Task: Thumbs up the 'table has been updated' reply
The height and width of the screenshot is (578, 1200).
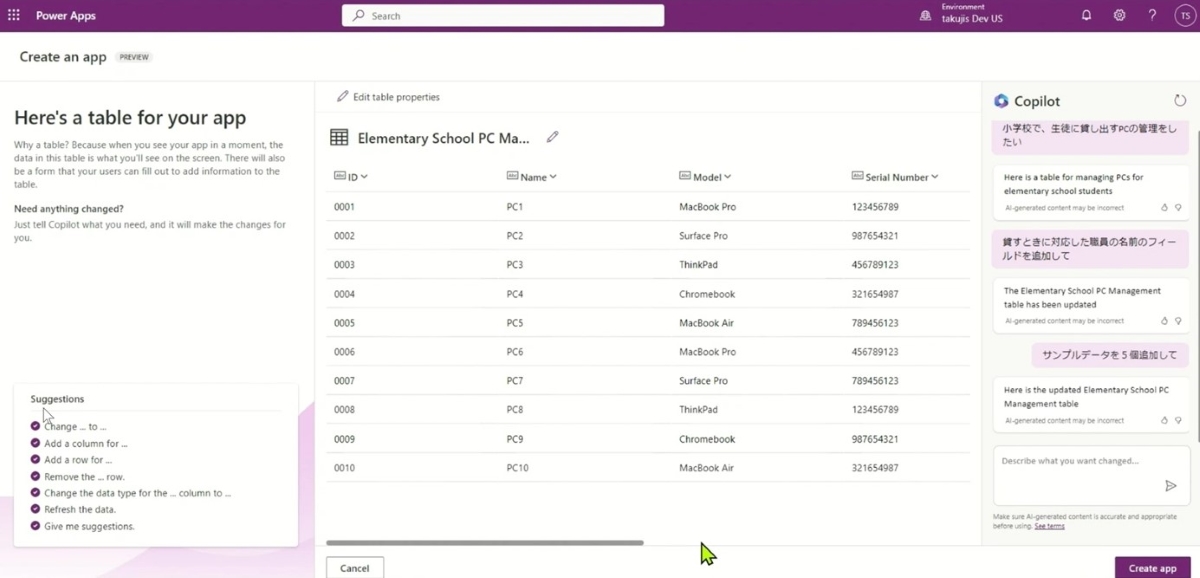Action: point(1165,321)
